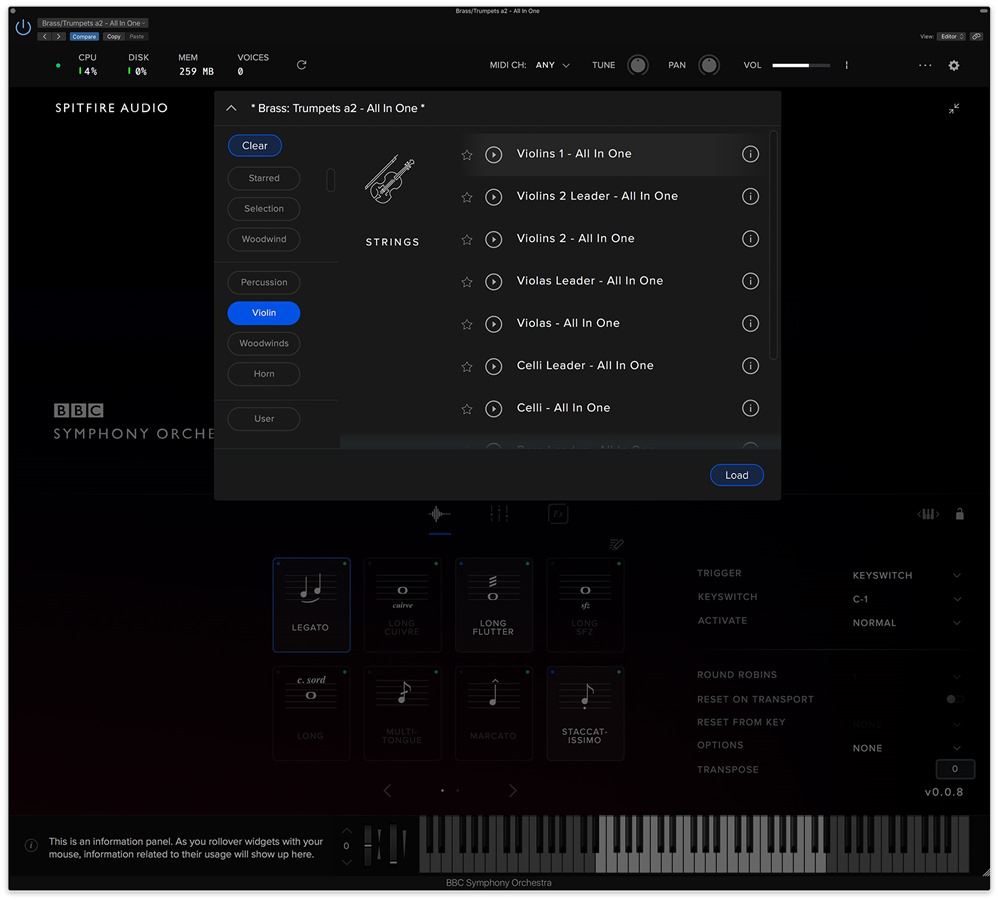This screenshot has height=900, width=998.
Task: Click the padlock lock icon
Action: [x=960, y=514]
